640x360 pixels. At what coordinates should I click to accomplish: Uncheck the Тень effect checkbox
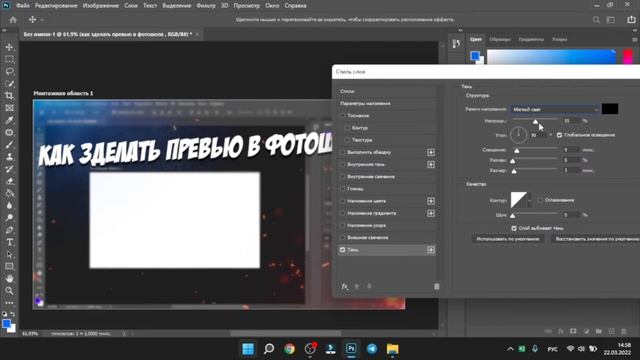343,250
